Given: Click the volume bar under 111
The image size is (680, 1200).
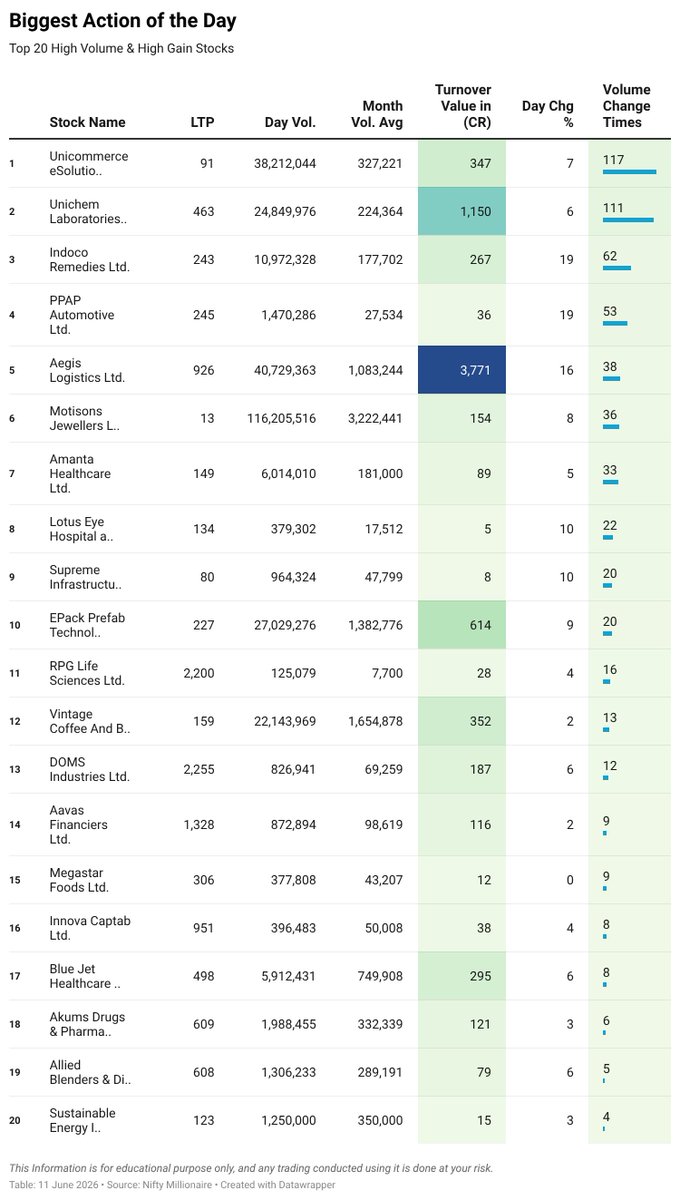Looking at the screenshot, I should (x=628, y=220).
